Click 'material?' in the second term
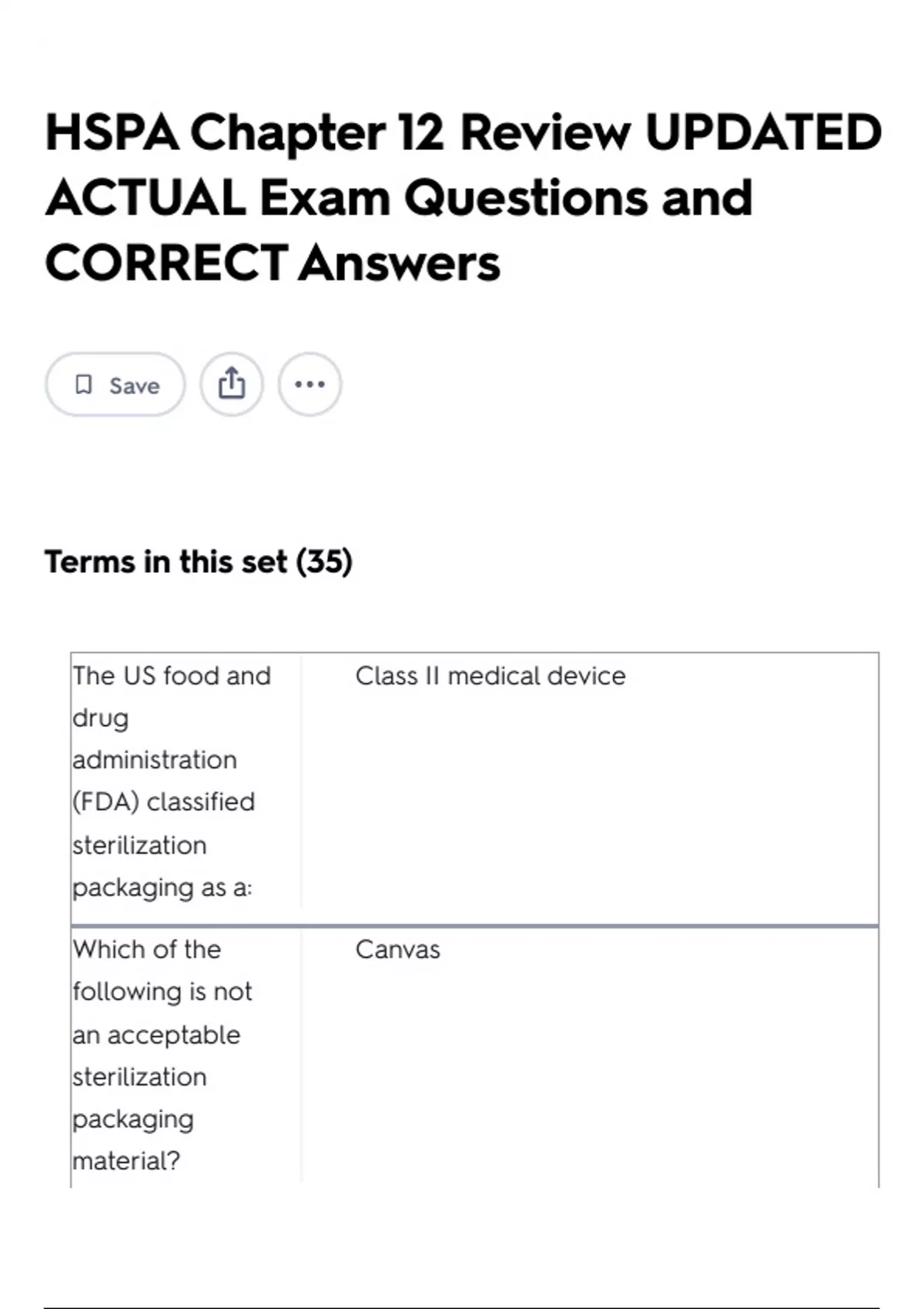The height and width of the screenshot is (1309, 924). pyautogui.click(x=126, y=1161)
